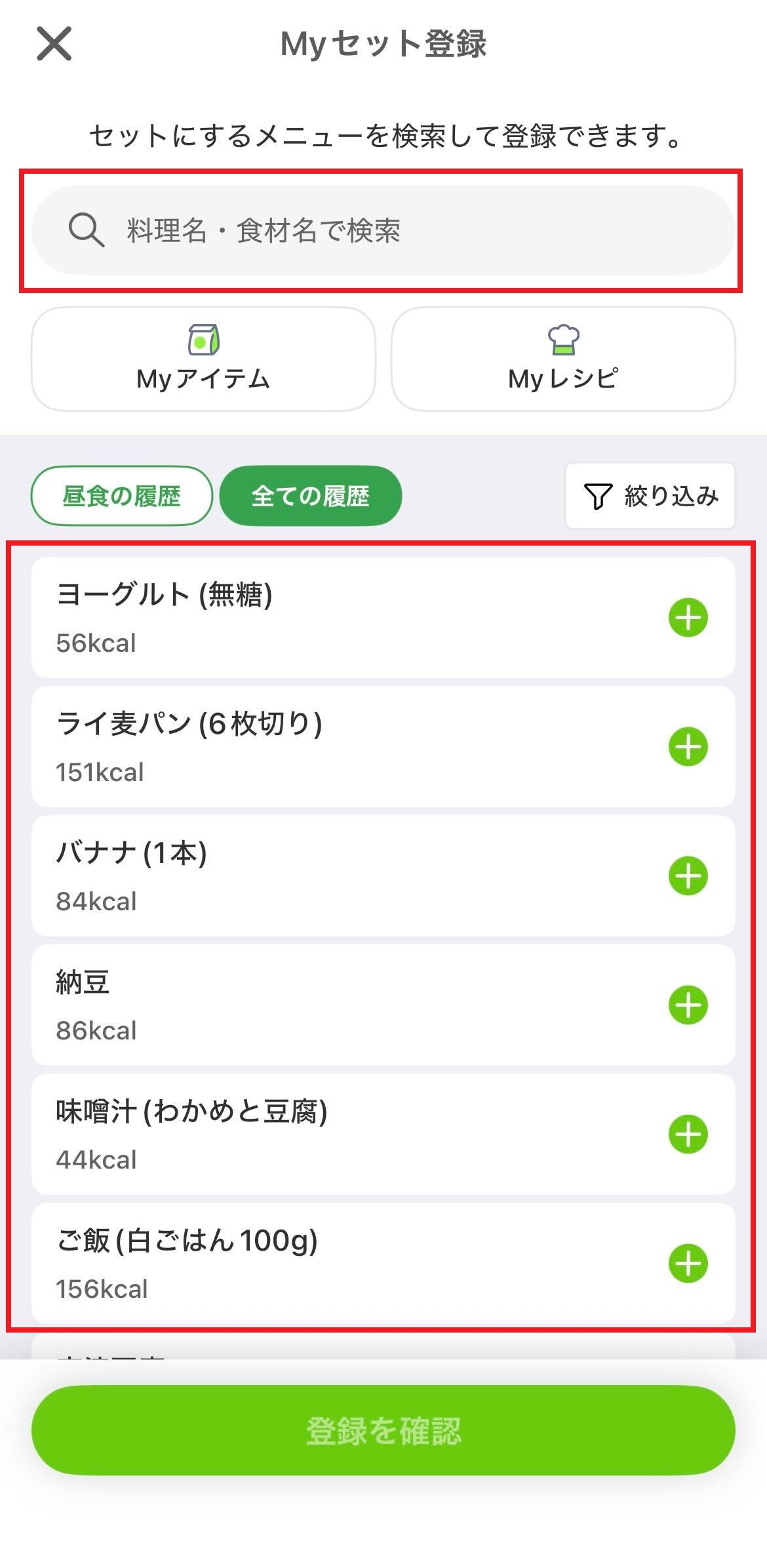Tap plus icon for バナナ (1本)
This screenshot has height=1568, width=767.
[688, 875]
